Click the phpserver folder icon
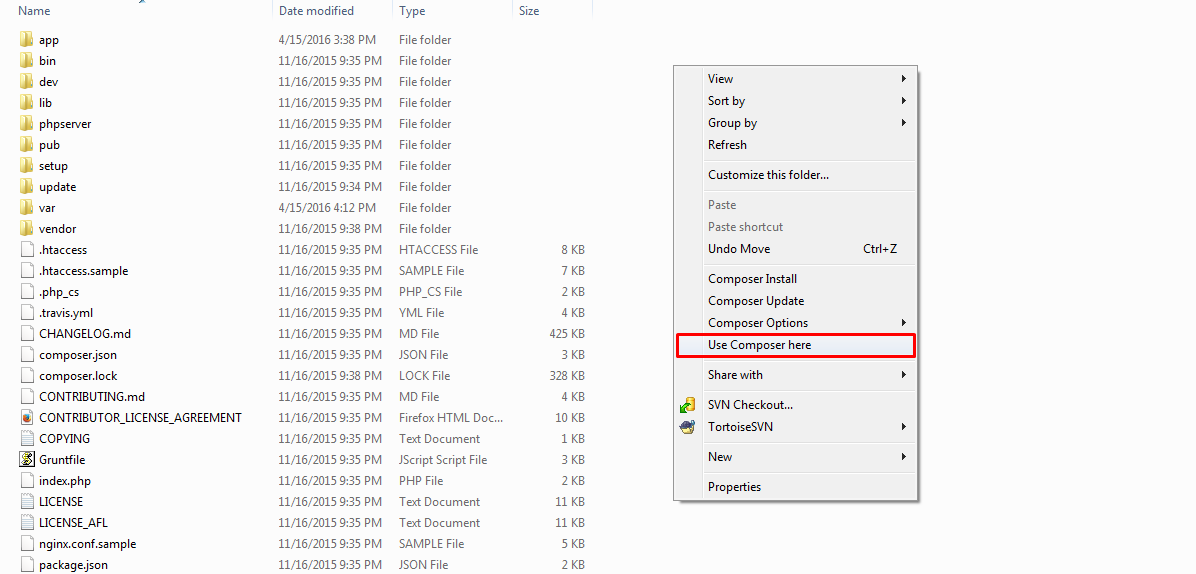The height and width of the screenshot is (574, 1196). tap(27, 123)
